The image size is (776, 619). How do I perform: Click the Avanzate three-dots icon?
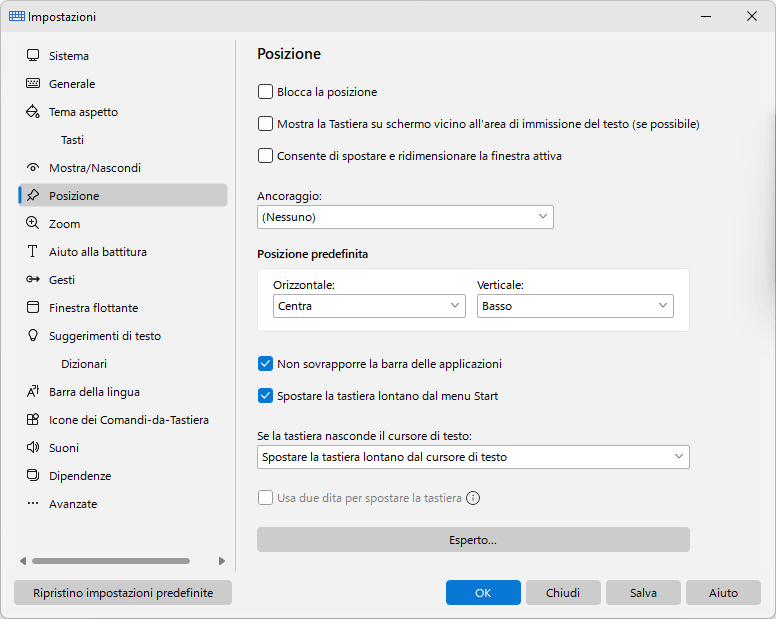tap(33, 503)
